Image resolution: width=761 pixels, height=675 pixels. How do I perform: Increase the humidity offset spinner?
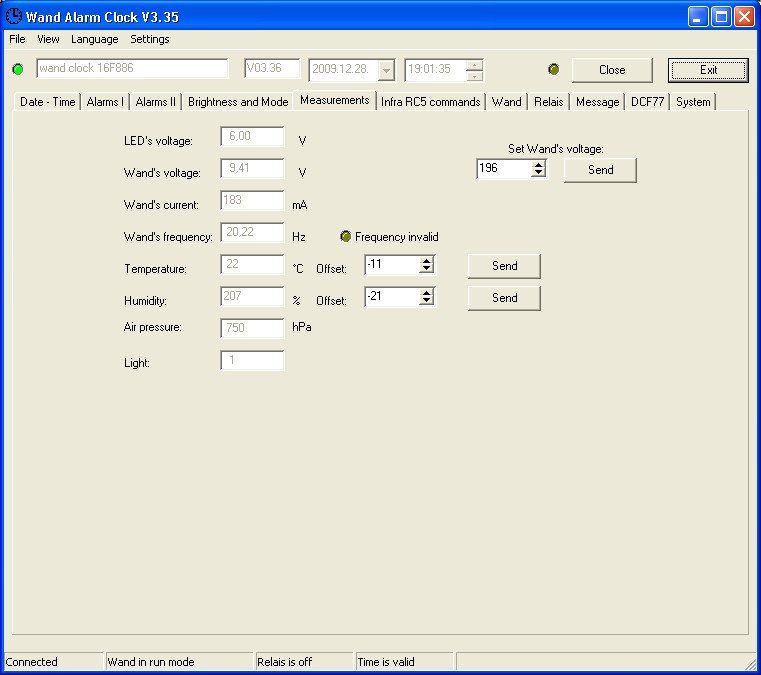coord(426,293)
